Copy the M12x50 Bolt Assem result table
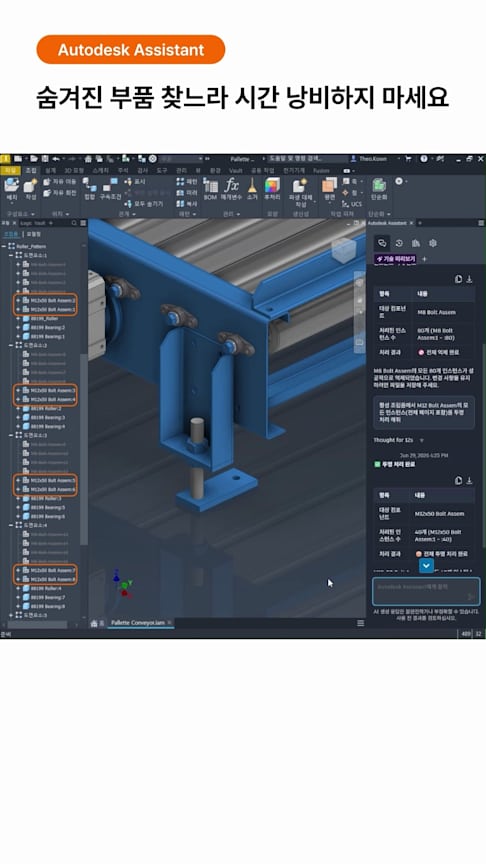 (x=458, y=480)
